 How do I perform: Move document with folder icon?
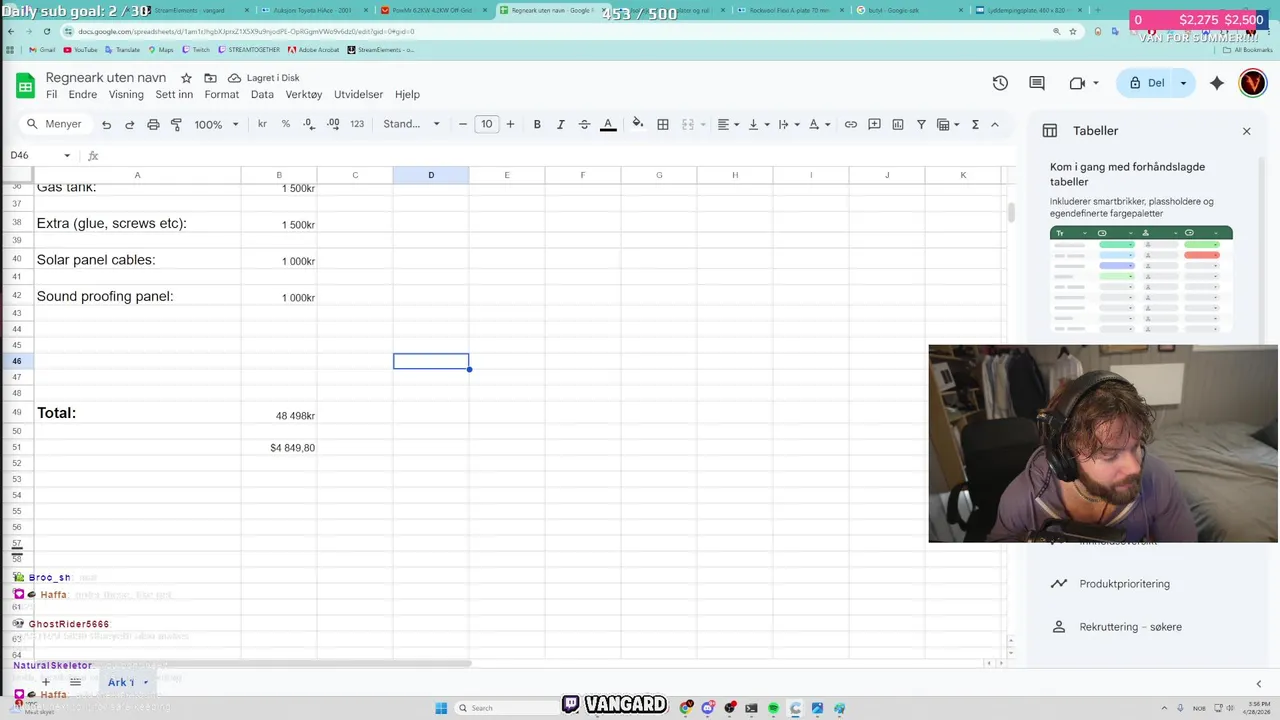(210, 78)
